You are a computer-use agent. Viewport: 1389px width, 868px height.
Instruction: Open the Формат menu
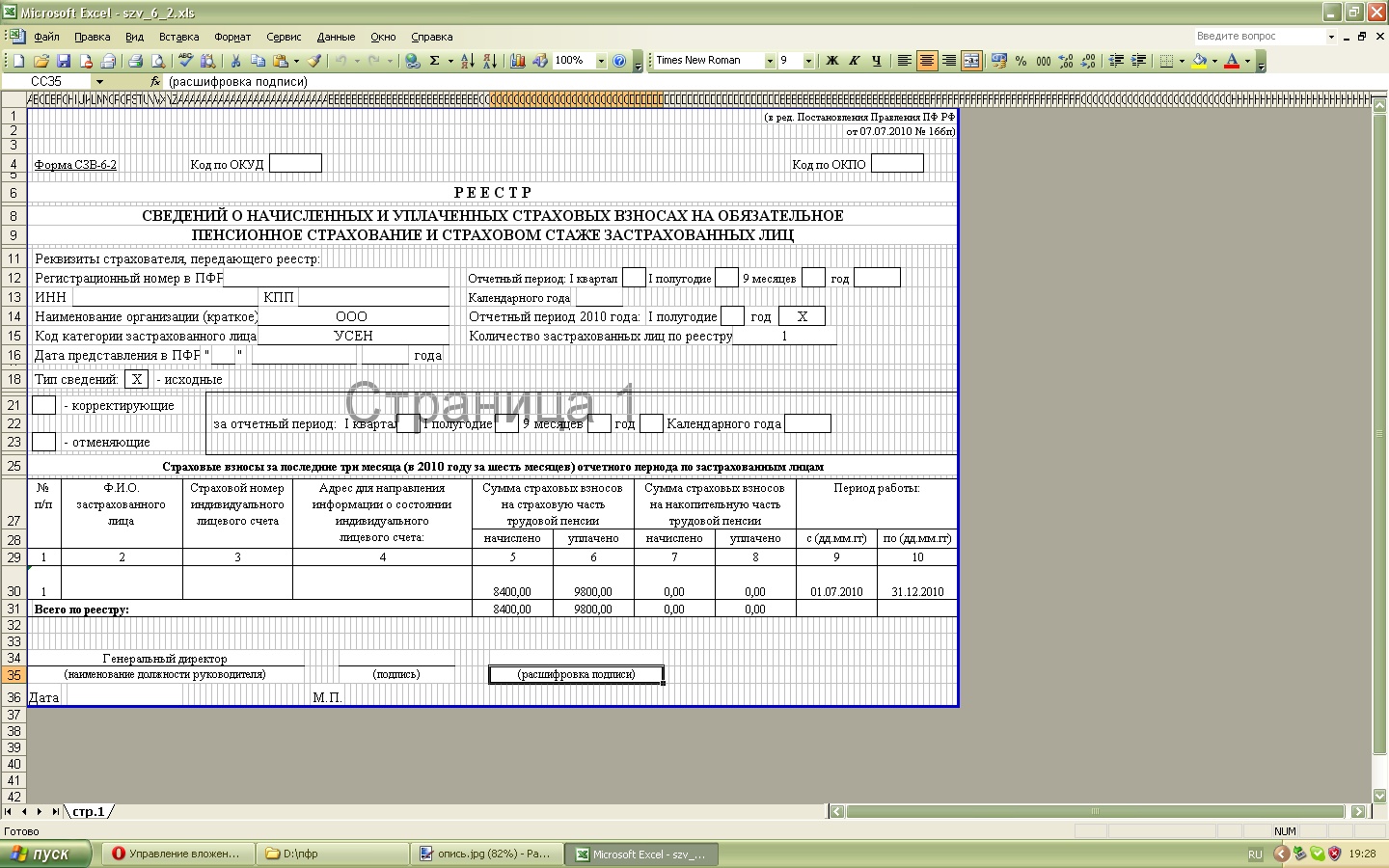[x=231, y=37]
